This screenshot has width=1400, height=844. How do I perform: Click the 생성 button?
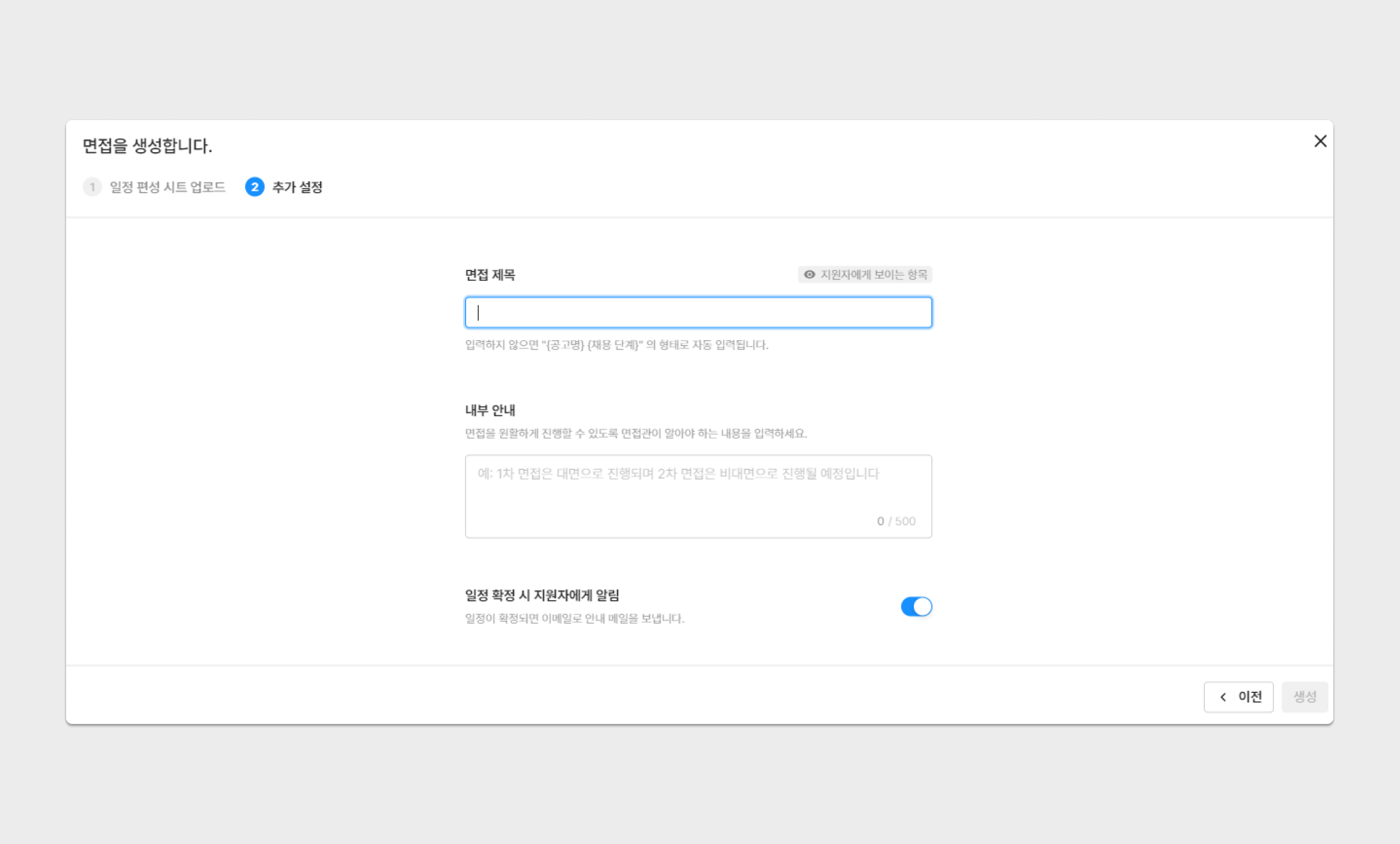coord(1304,697)
